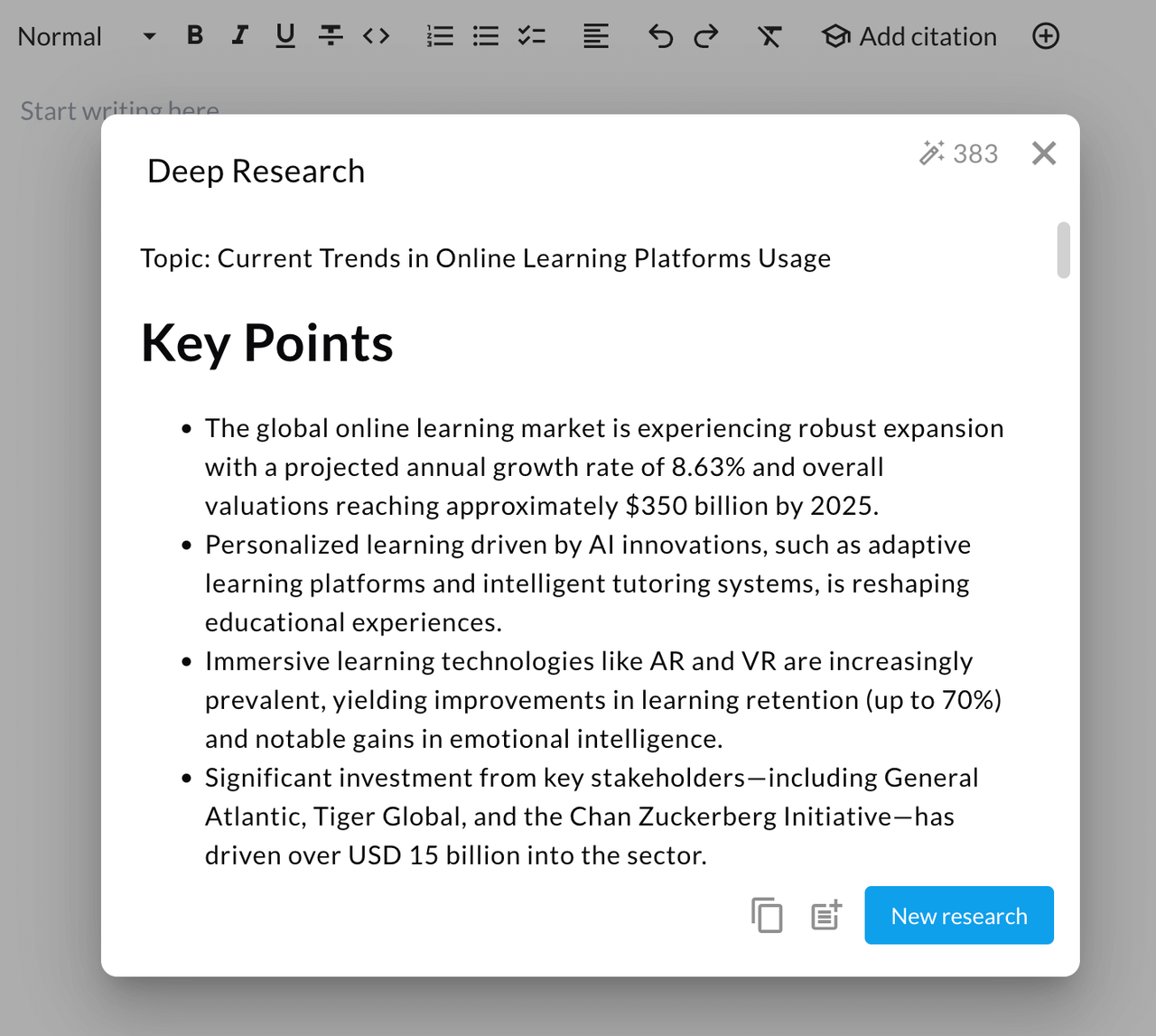Click Add citation button
Screen dimensions: 1156x1036
point(909,36)
